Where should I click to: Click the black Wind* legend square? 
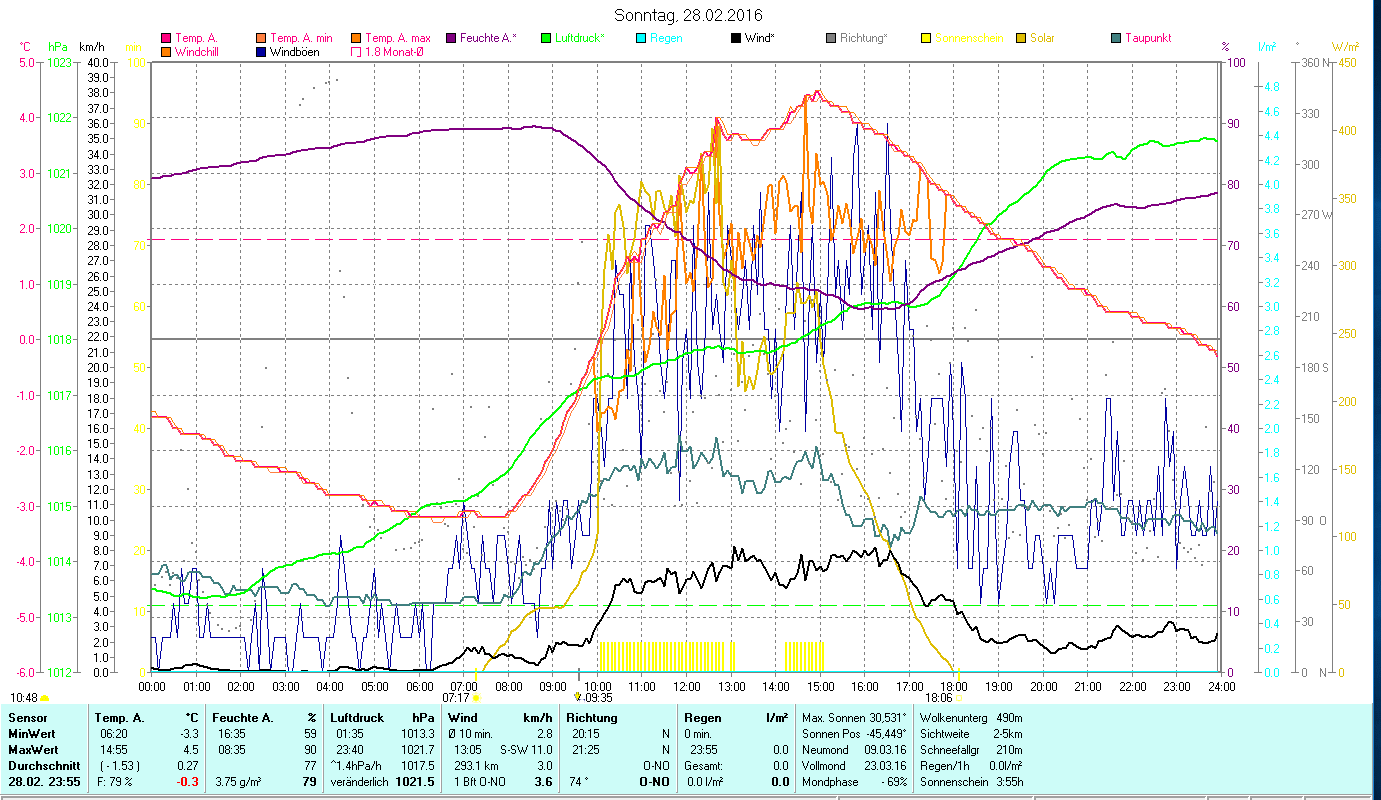pyautogui.click(x=735, y=38)
